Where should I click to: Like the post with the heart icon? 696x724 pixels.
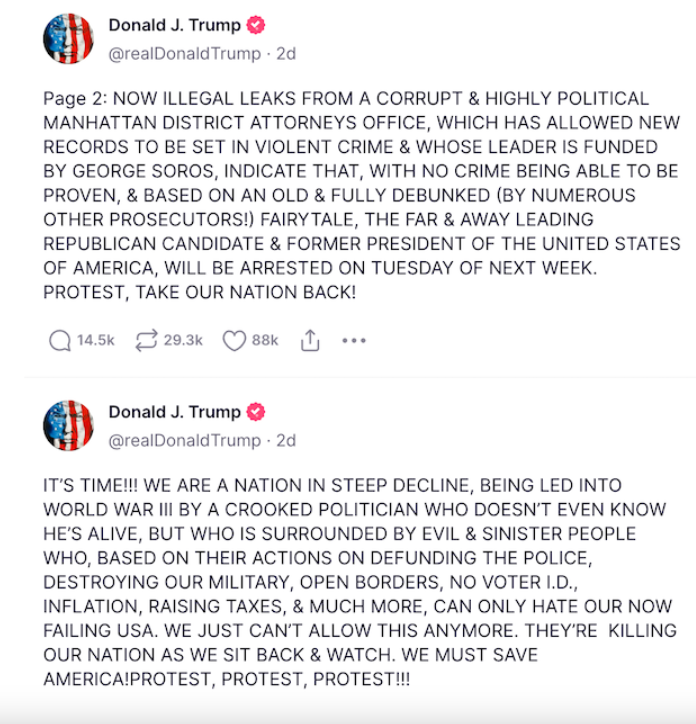tap(234, 341)
